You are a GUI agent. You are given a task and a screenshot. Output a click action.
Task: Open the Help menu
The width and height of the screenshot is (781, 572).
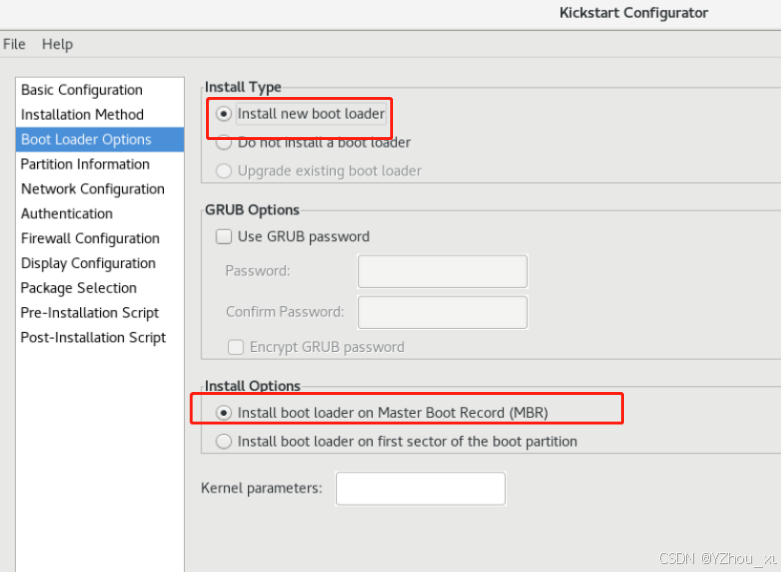click(x=57, y=44)
